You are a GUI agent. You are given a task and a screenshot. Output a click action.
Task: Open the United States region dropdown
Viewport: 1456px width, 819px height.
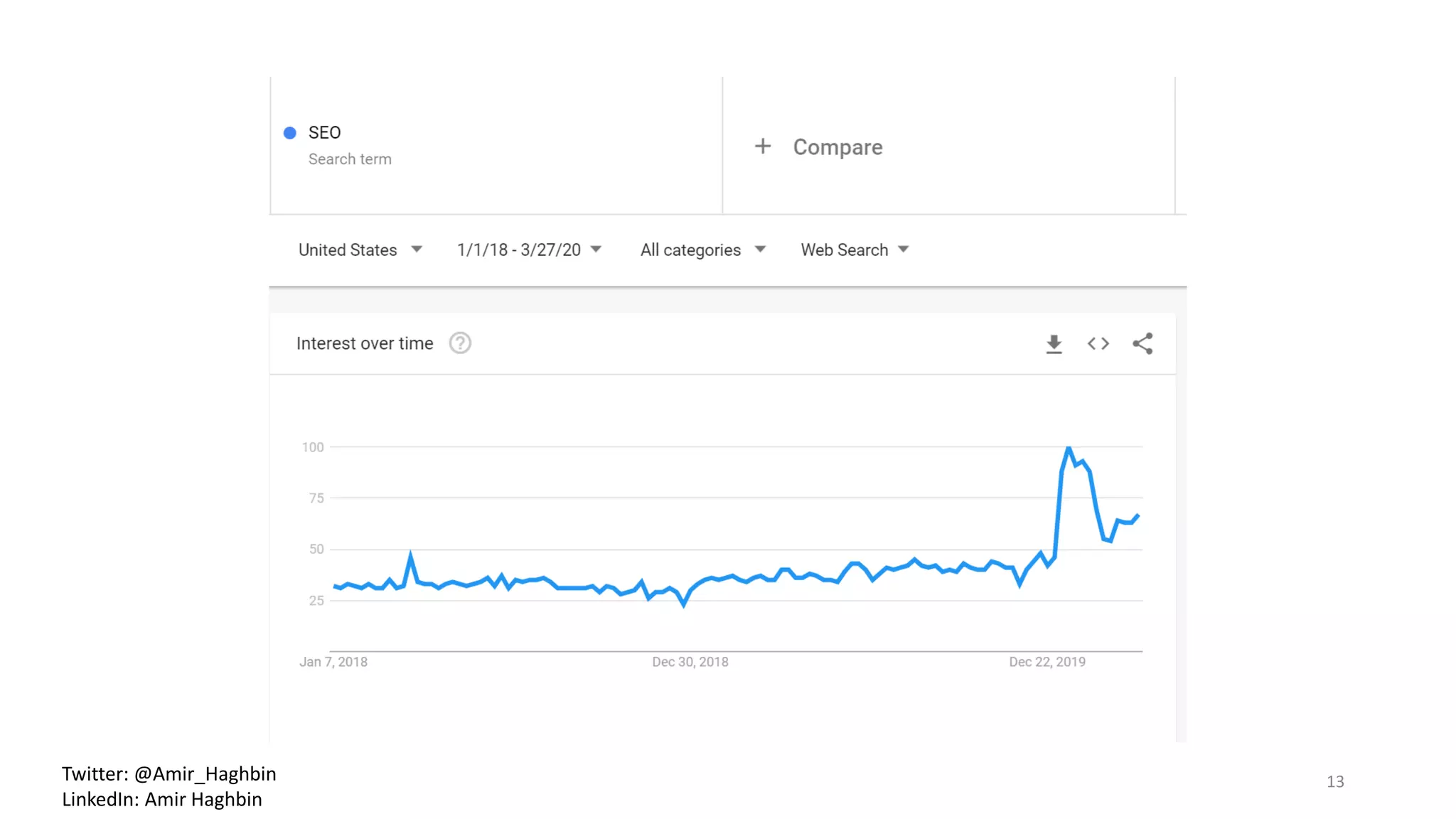pyautogui.click(x=360, y=250)
